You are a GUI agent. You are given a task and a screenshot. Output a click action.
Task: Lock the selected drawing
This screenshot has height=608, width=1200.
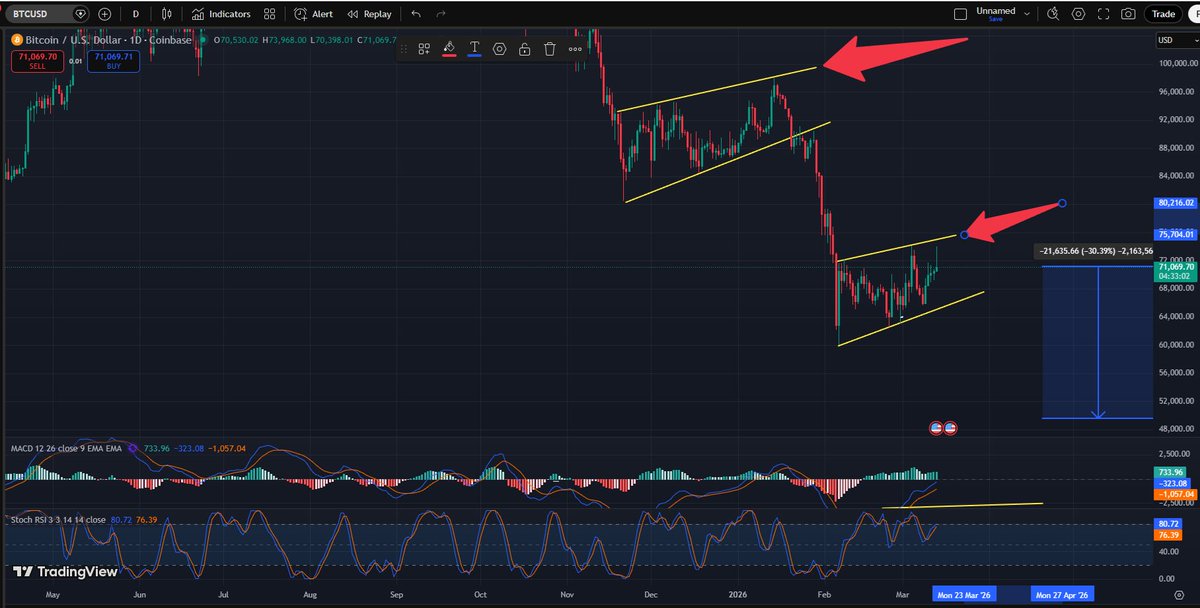pyautogui.click(x=524, y=48)
